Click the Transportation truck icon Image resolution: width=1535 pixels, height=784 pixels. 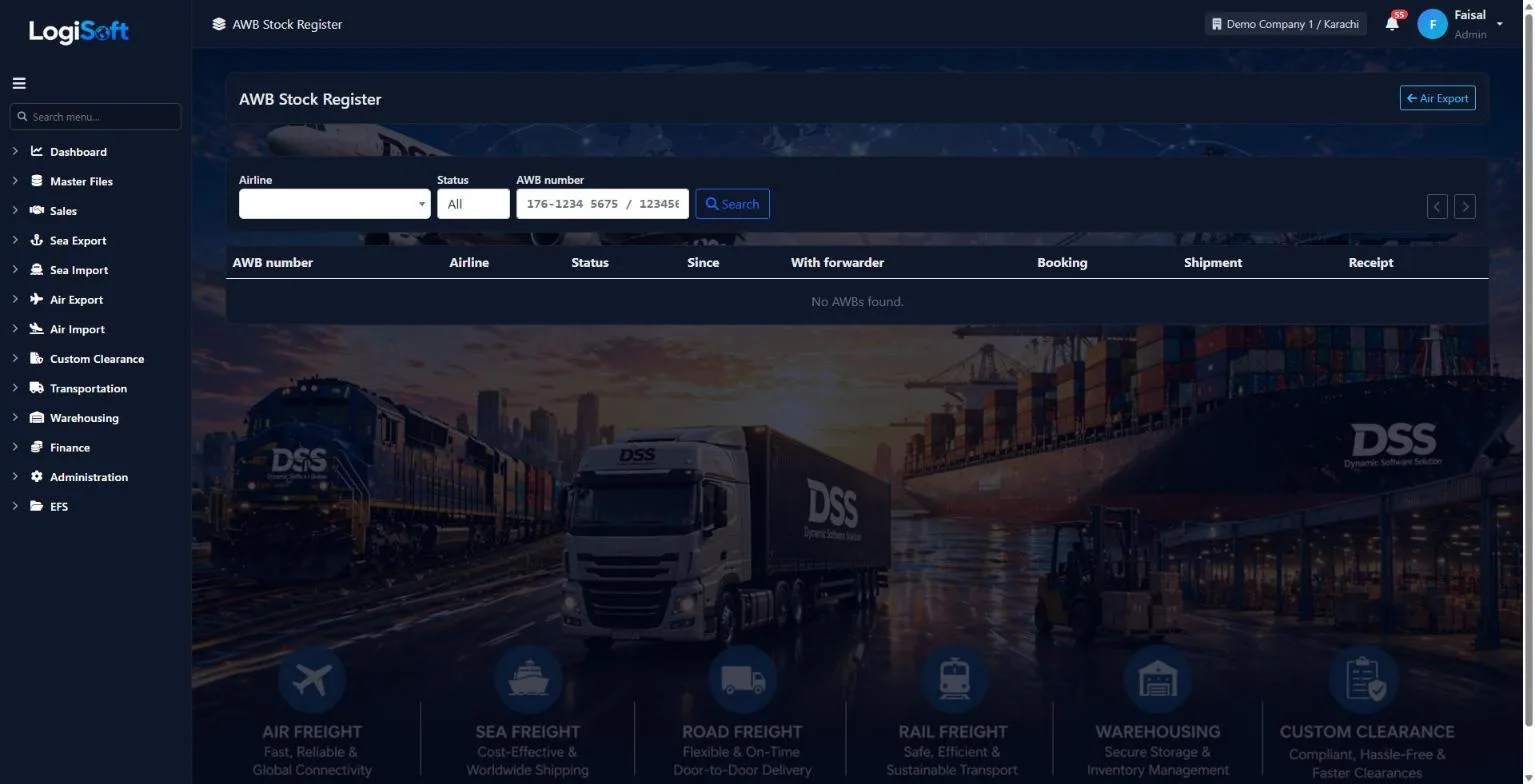point(37,388)
